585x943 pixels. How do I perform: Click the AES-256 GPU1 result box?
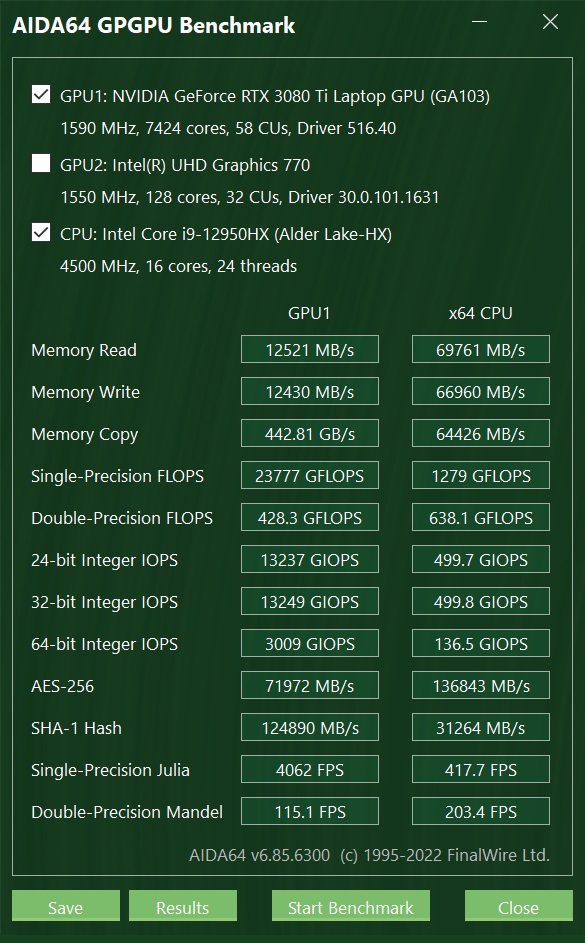tap(309, 685)
